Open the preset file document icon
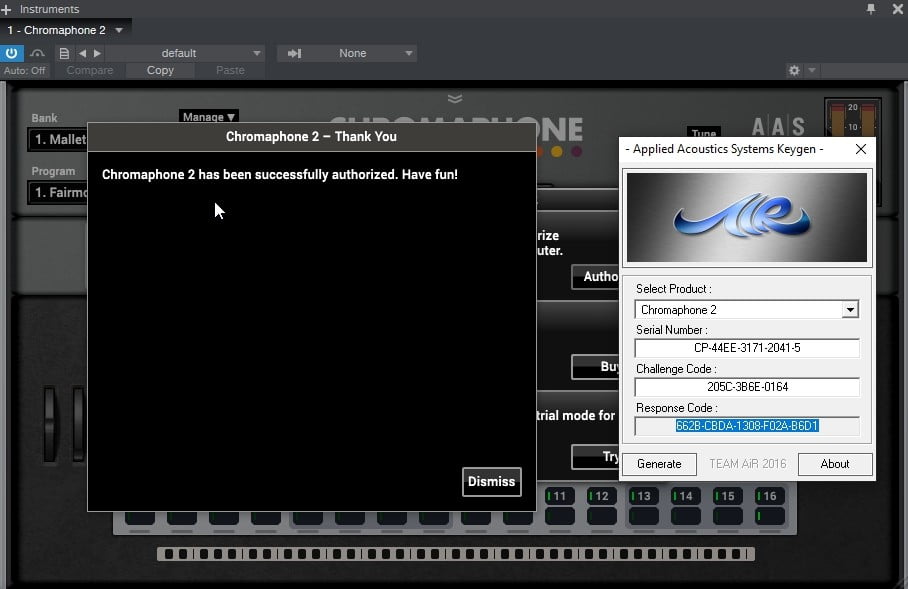908x589 pixels. (x=64, y=53)
